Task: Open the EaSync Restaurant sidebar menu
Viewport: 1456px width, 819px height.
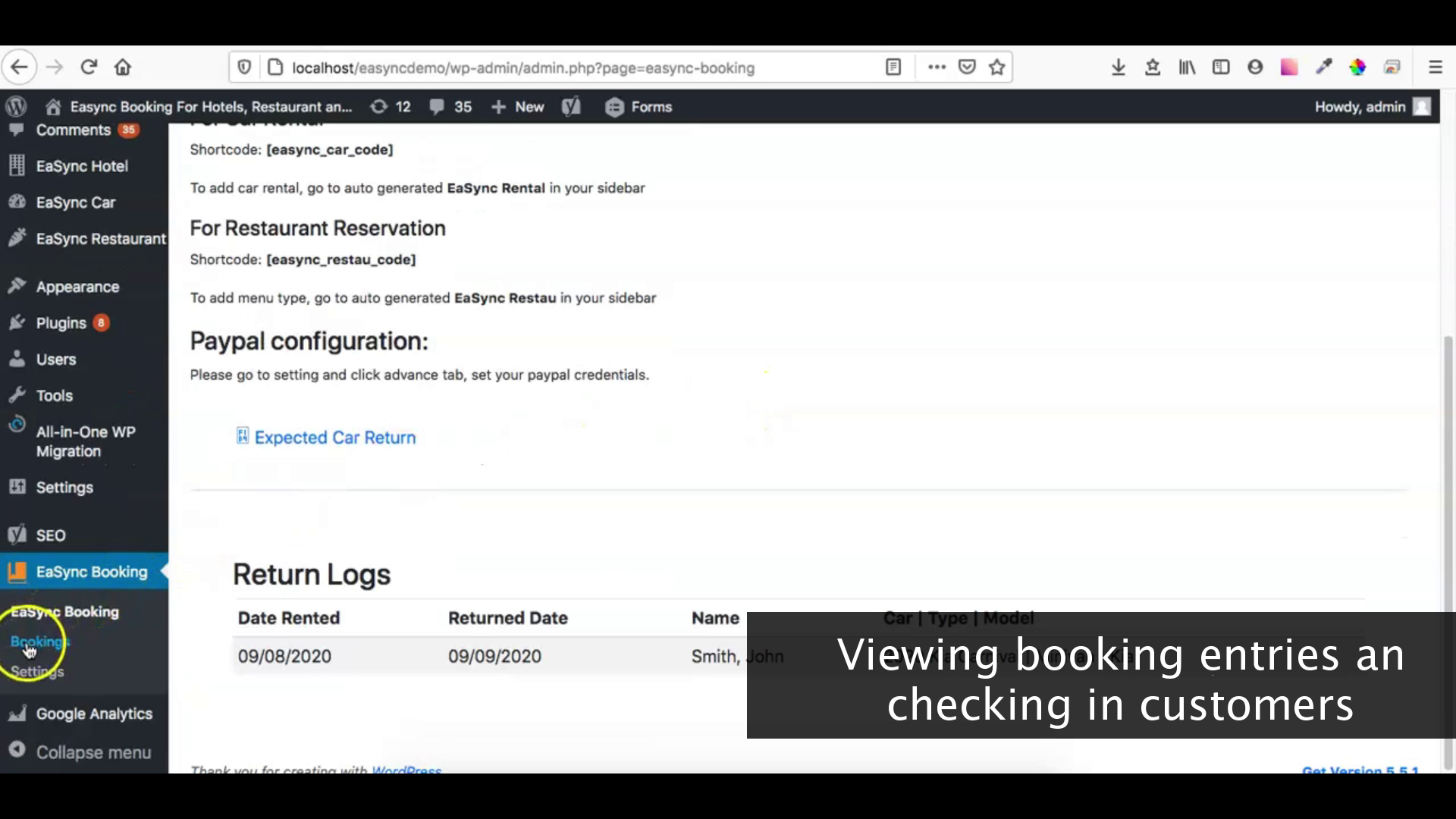Action: pyautogui.click(x=101, y=238)
